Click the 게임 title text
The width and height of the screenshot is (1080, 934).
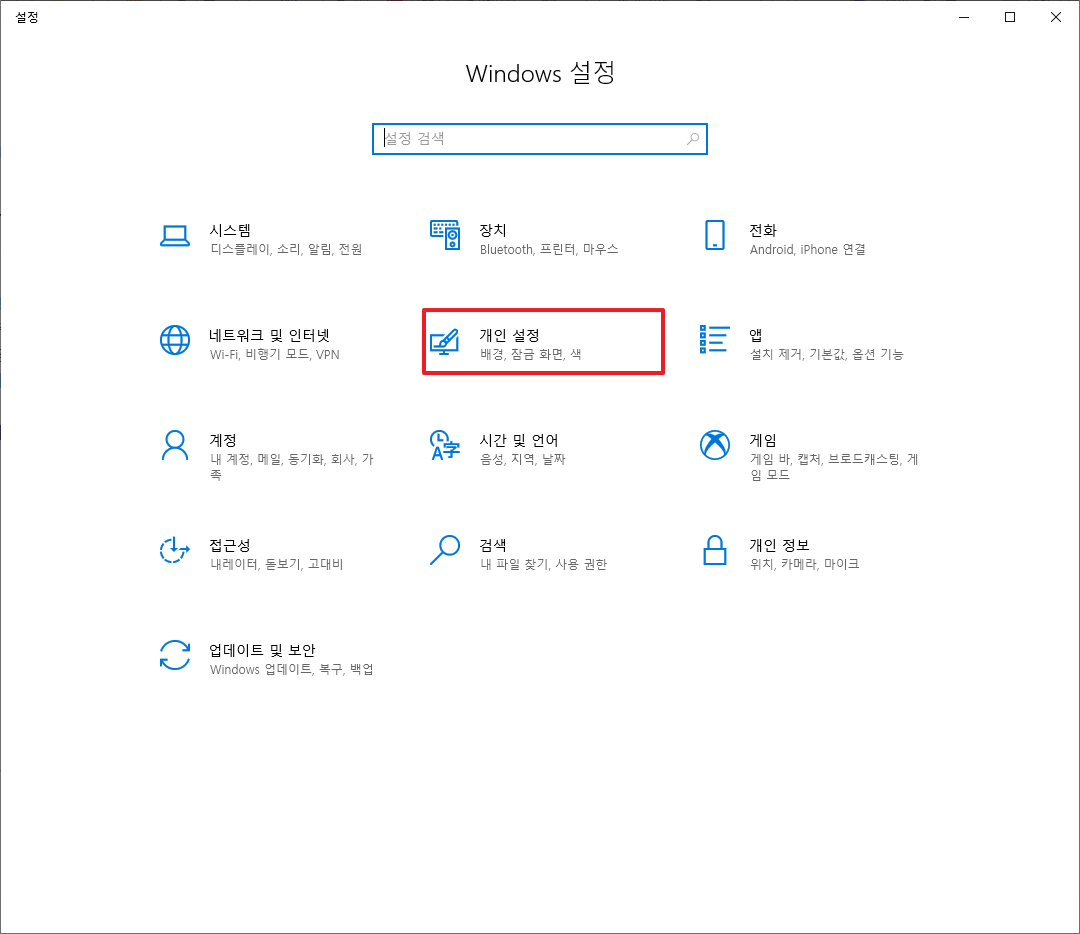click(763, 440)
